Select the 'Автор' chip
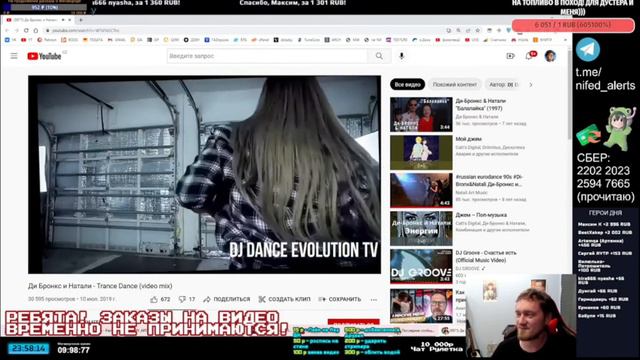The image size is (640, 360). click(504, 84)
